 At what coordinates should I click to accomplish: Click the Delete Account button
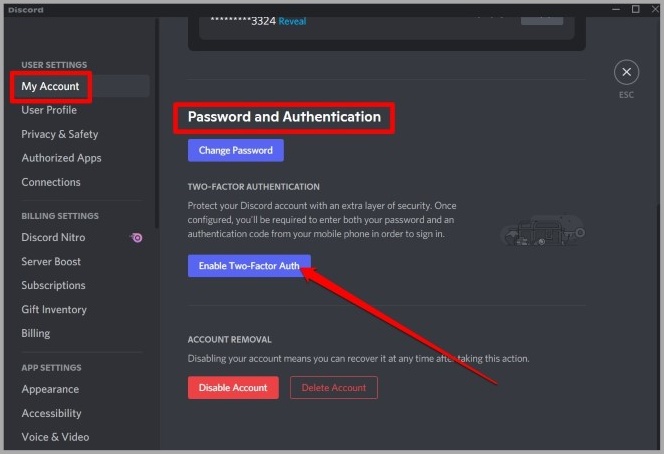[334, 388]
